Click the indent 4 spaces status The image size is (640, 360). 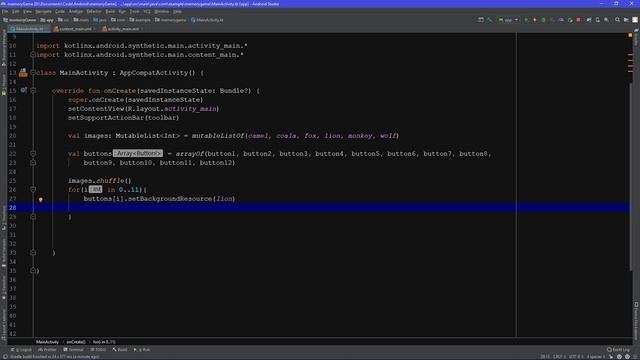(x=596, y=357)
